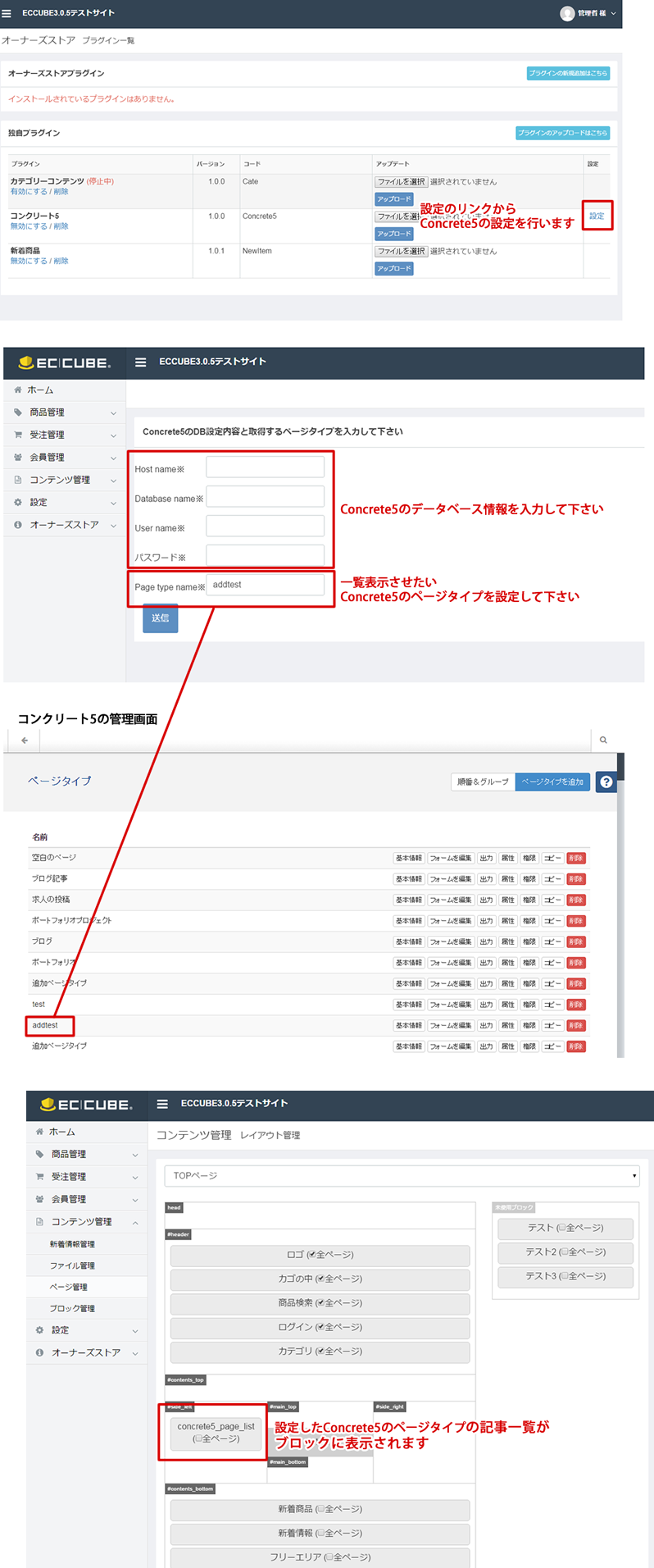Click 無効にする for コンクリート5 plugin
This screenshot has width=654, height=1568.
click(x=29, y=226)
